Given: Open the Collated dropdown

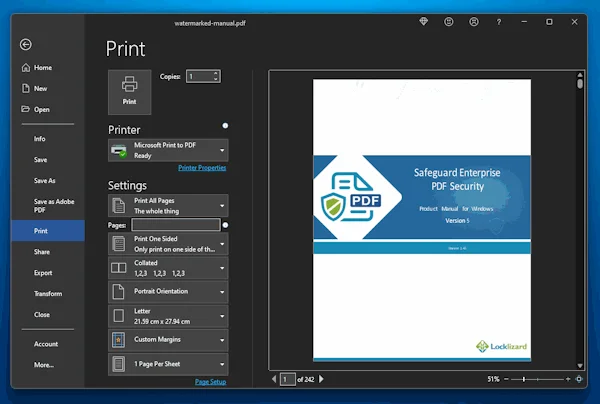Looking at the screenshot, I should [168, 268].
